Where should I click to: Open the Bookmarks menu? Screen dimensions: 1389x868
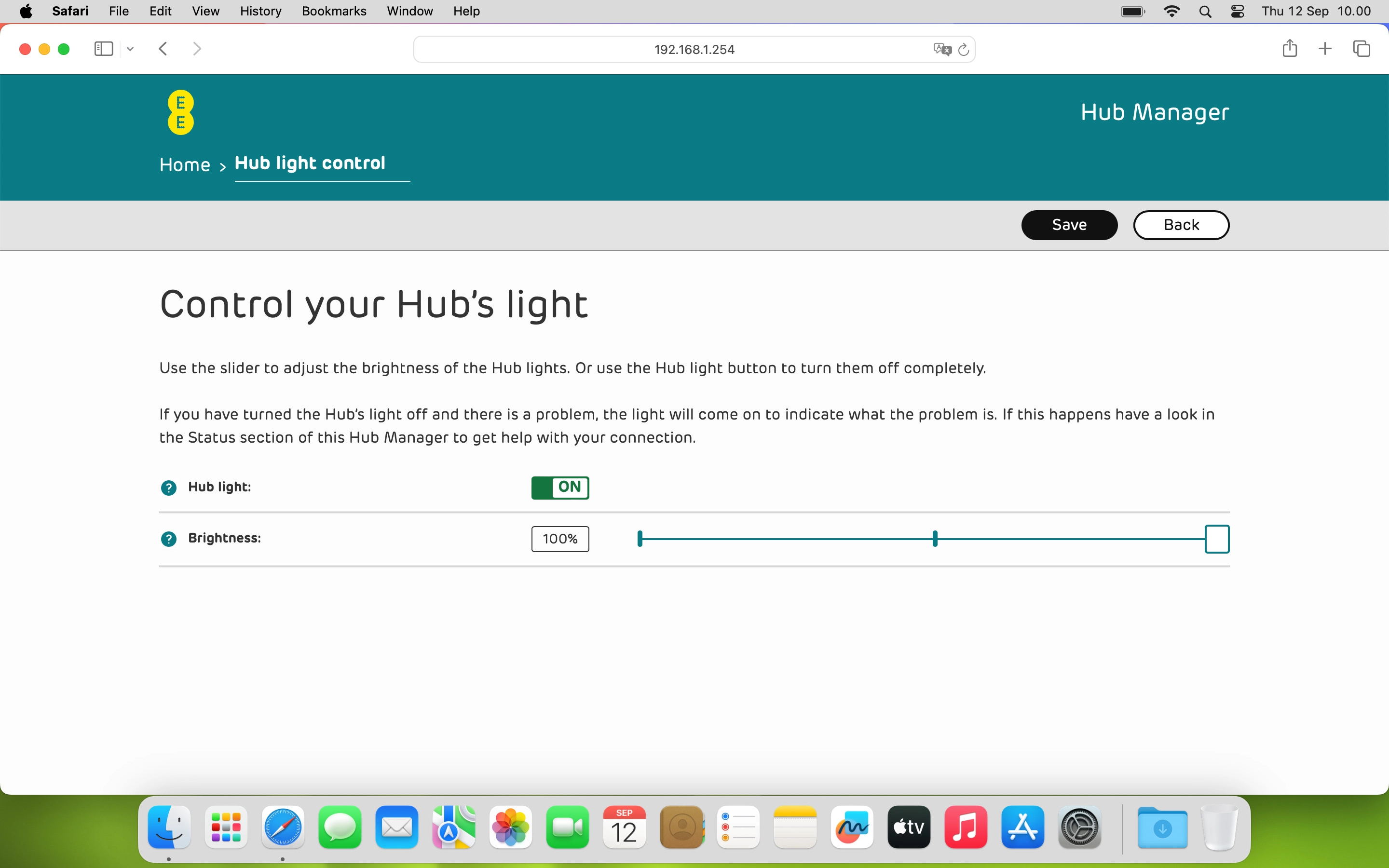(x=333, y=11)
